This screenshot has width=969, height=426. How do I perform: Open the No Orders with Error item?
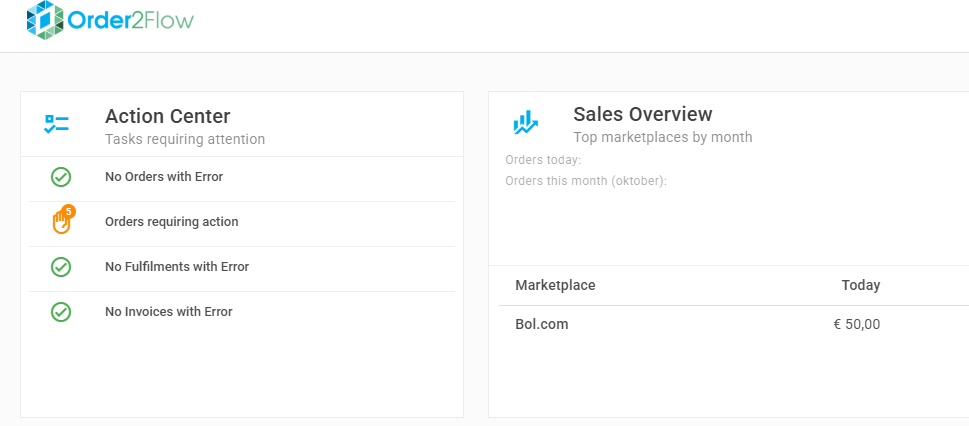click(163, 177)
